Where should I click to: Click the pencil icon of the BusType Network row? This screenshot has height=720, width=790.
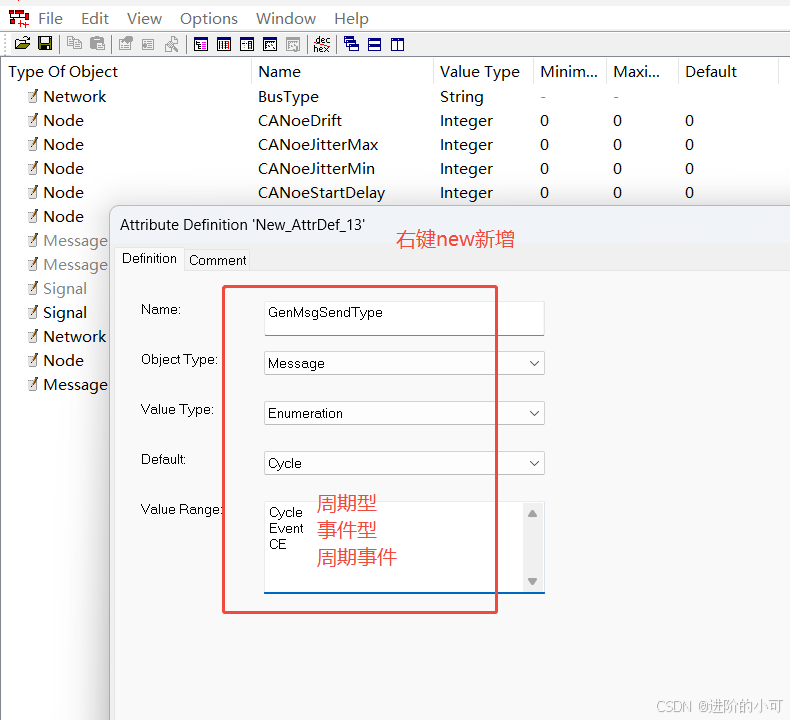click(x=33, y=96)
